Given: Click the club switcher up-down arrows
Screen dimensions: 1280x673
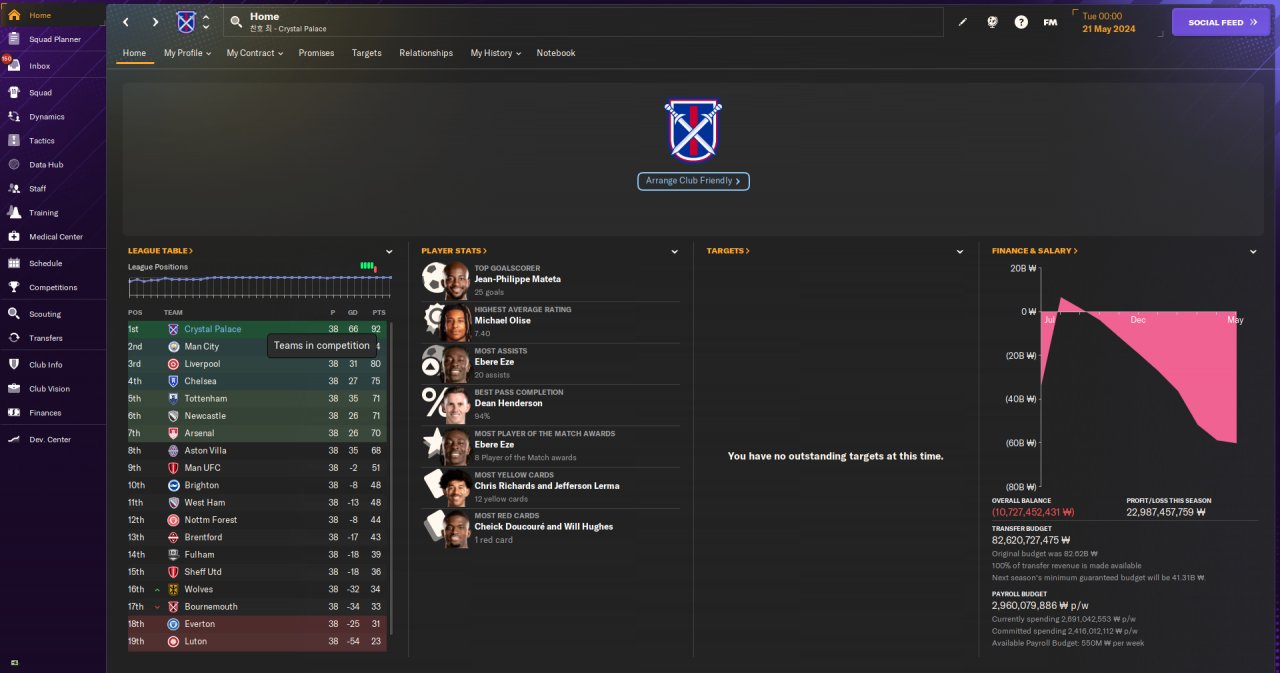Looking at the screenshot, I should coord(206,22).
